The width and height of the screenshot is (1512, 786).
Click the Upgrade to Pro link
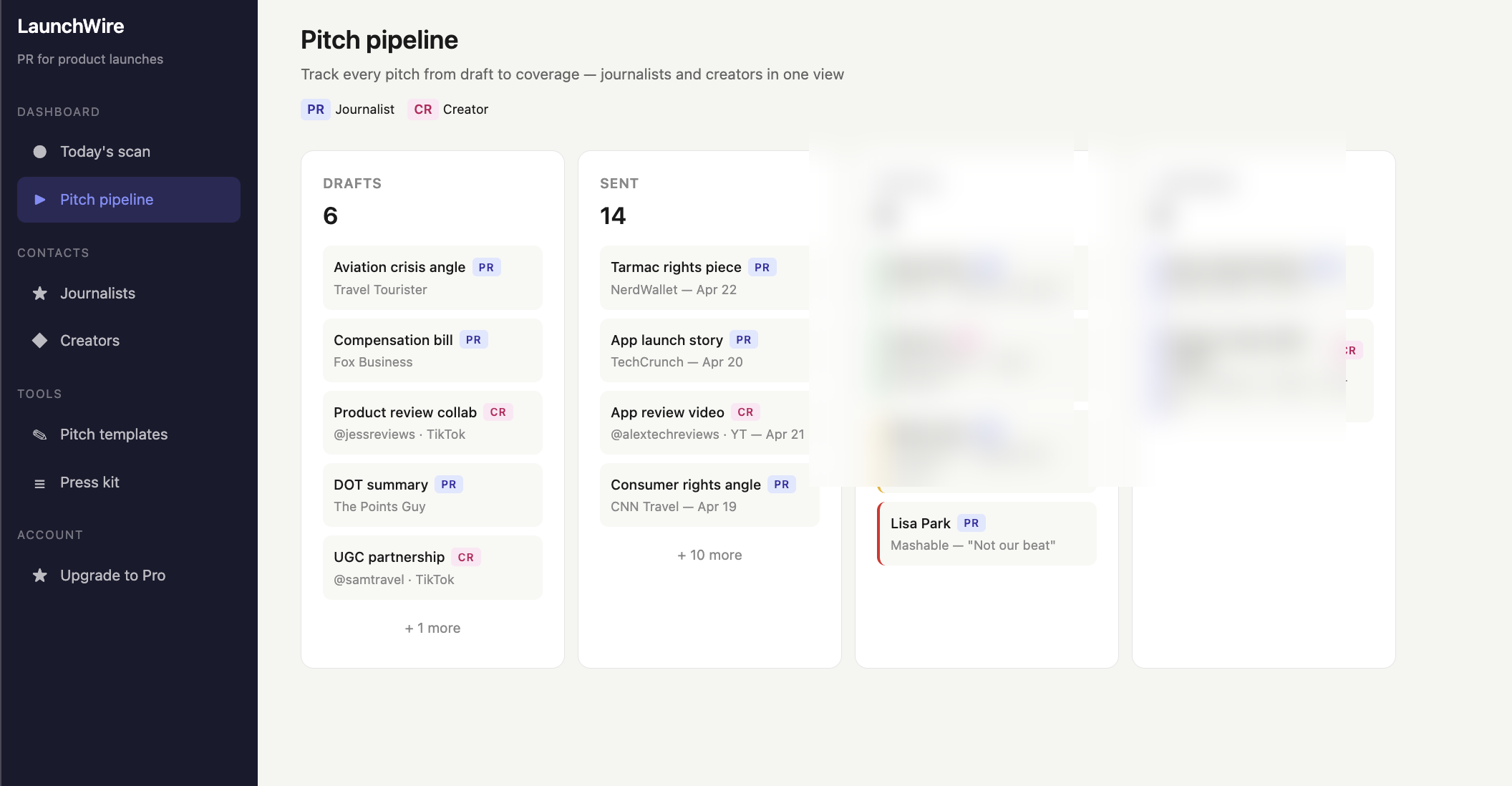(112, 575)
